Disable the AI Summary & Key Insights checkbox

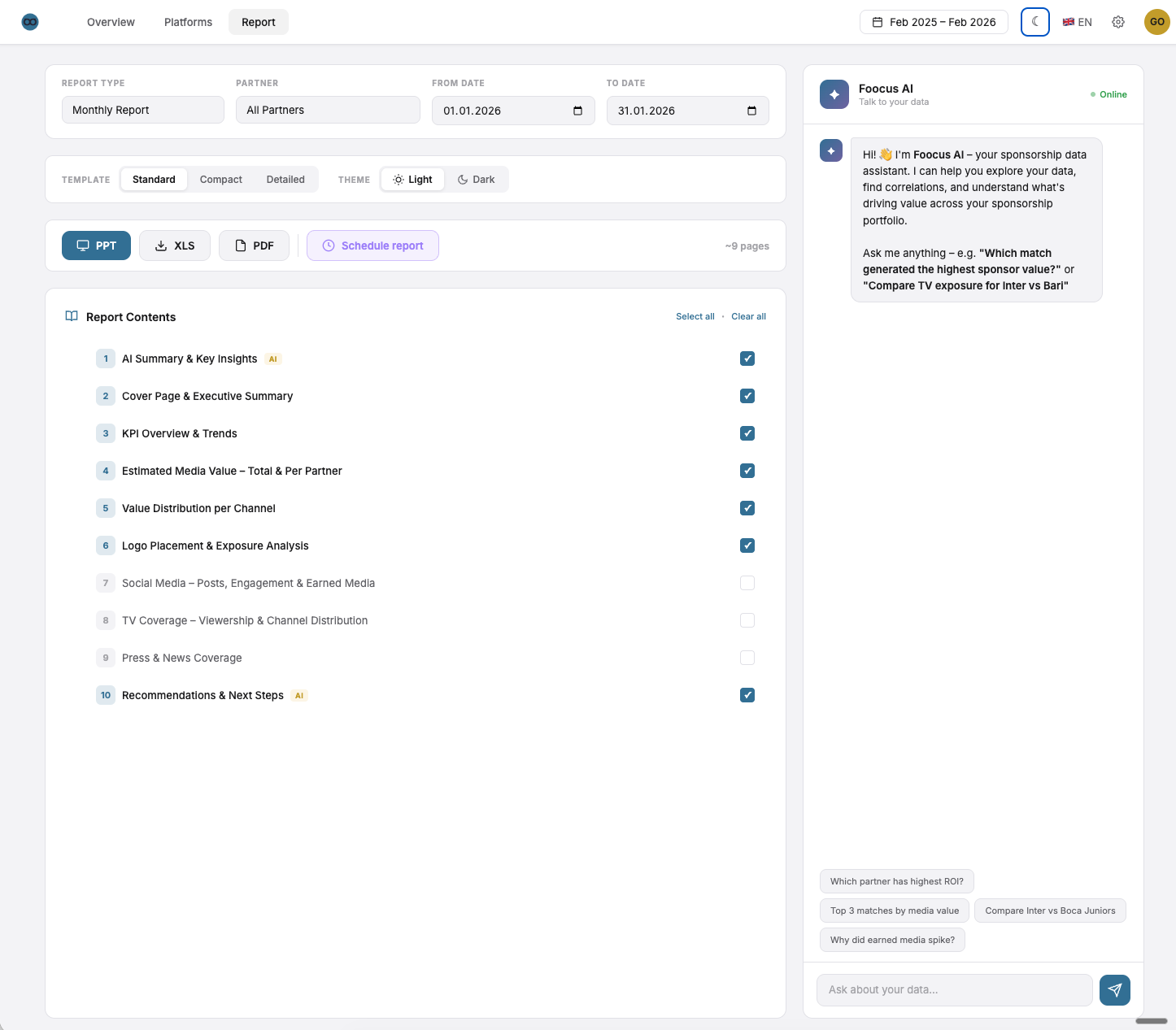(747, 359)
